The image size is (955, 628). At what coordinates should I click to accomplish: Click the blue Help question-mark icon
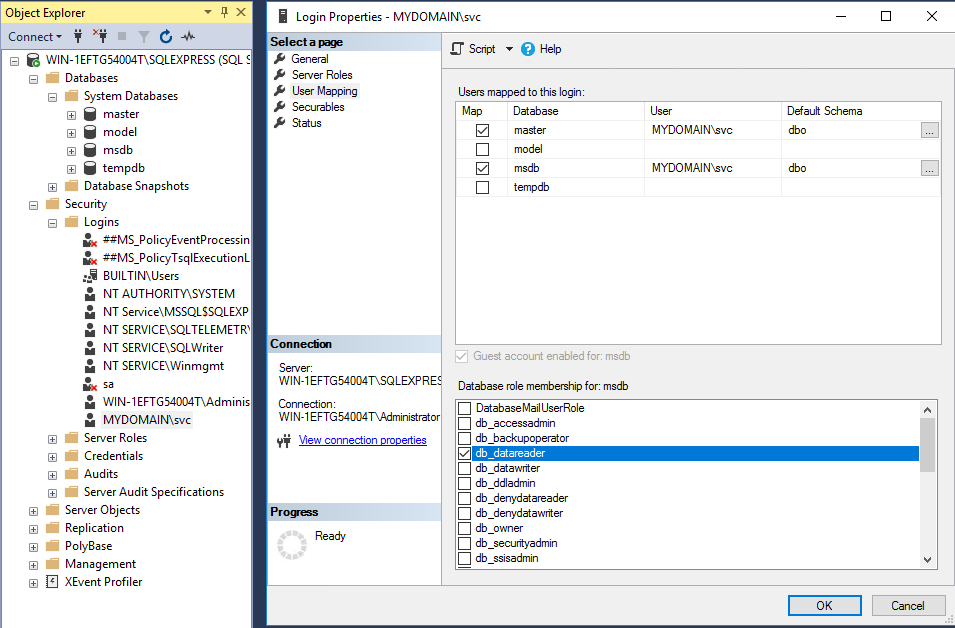point(528,49)
